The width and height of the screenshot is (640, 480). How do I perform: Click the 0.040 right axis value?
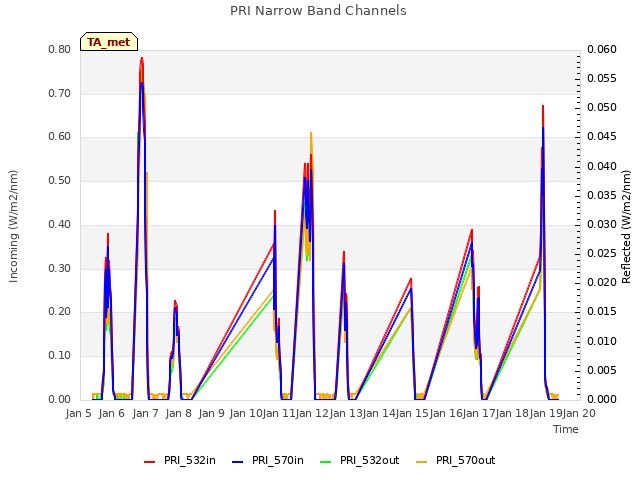tap(602, 166)
